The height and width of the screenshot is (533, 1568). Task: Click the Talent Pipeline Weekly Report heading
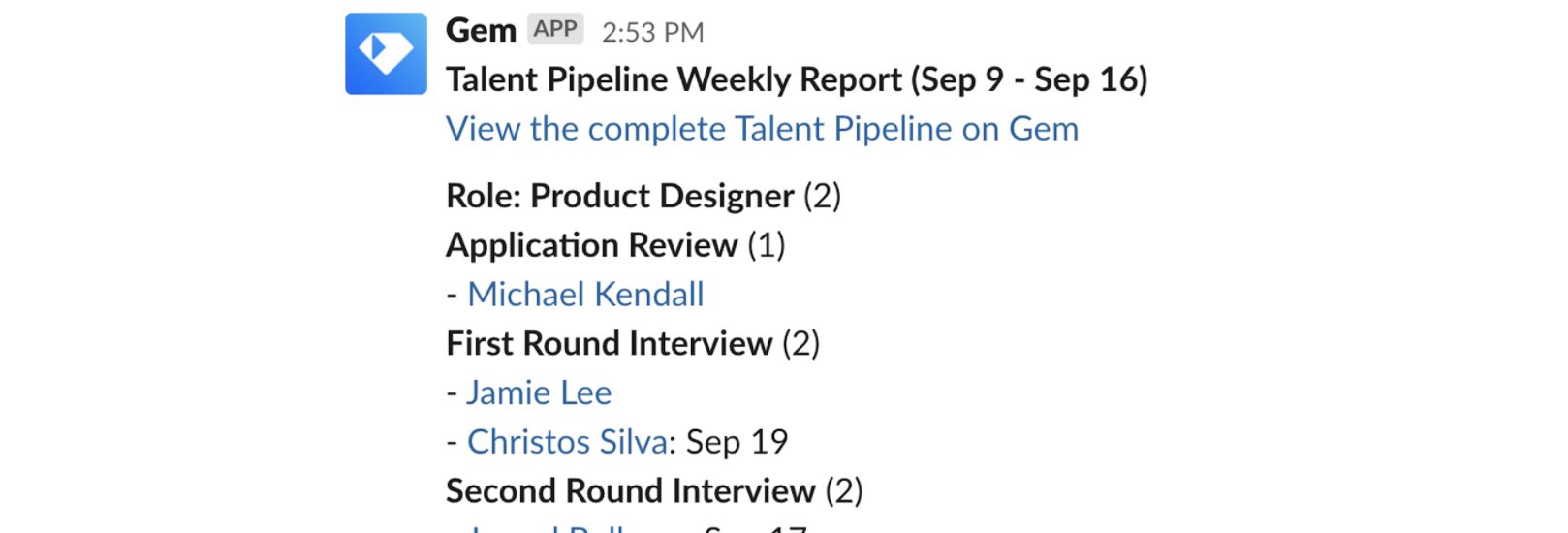797,79
